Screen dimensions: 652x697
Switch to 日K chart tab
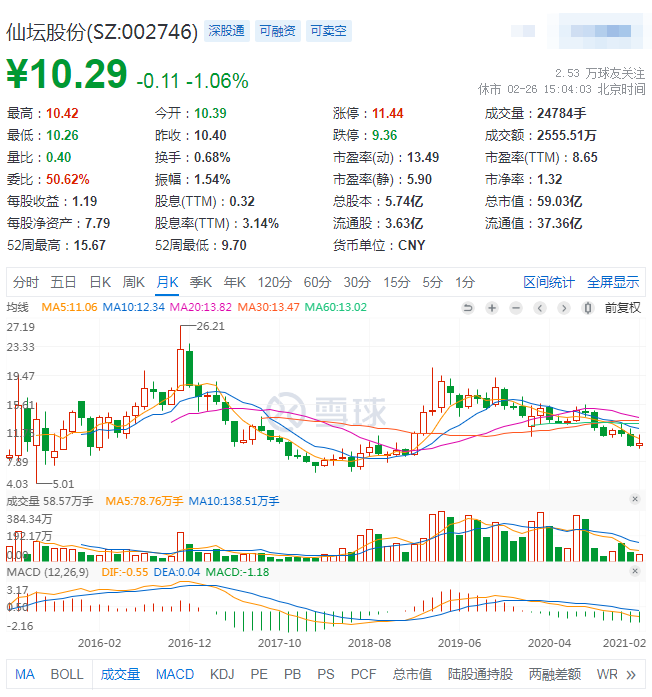tap(100, 282)
